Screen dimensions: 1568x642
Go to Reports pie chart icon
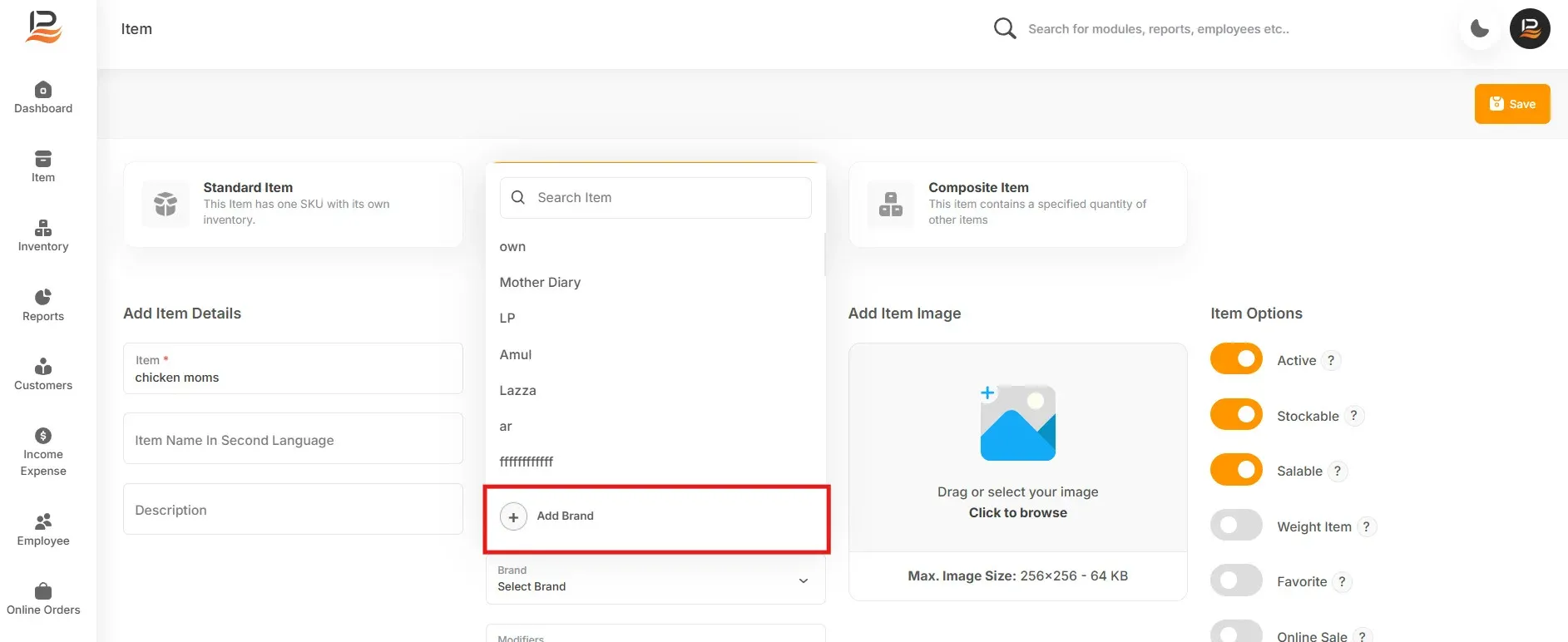(x=43, y=297)
